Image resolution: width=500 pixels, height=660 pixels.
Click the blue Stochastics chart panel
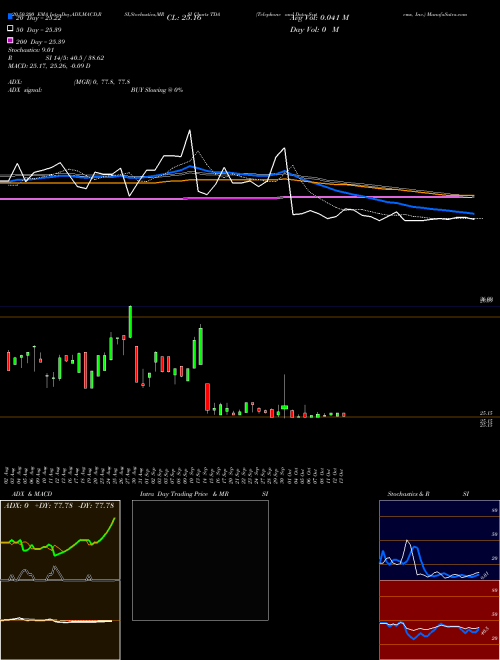439,540
